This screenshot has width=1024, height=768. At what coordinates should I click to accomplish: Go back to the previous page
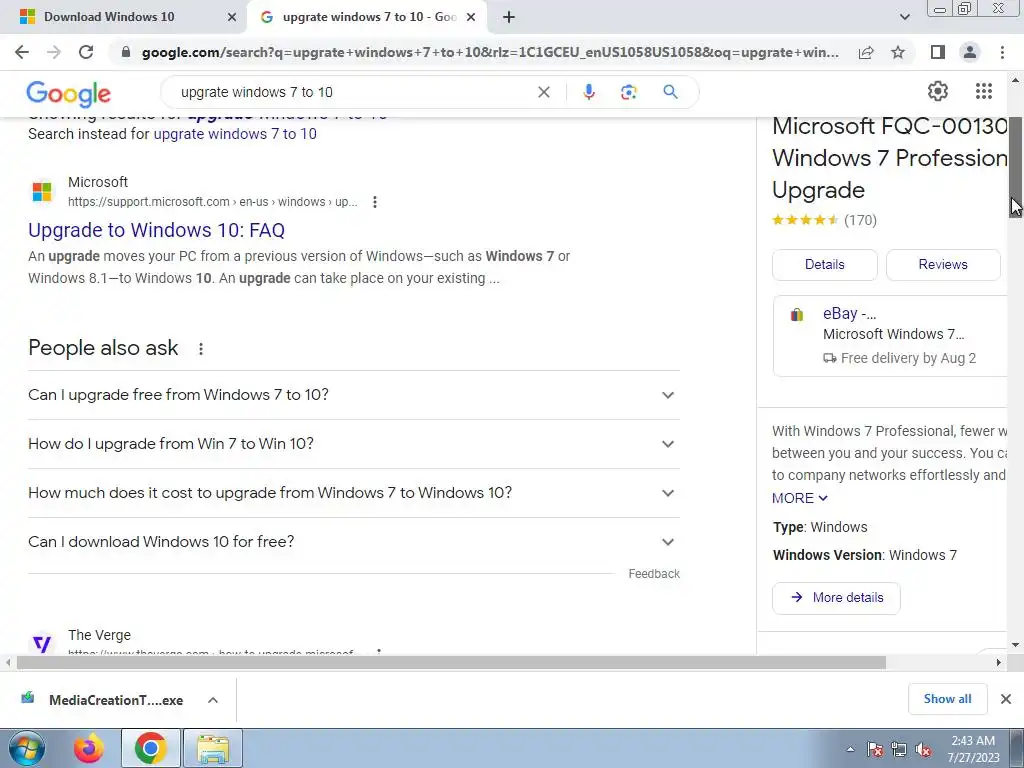22,52
